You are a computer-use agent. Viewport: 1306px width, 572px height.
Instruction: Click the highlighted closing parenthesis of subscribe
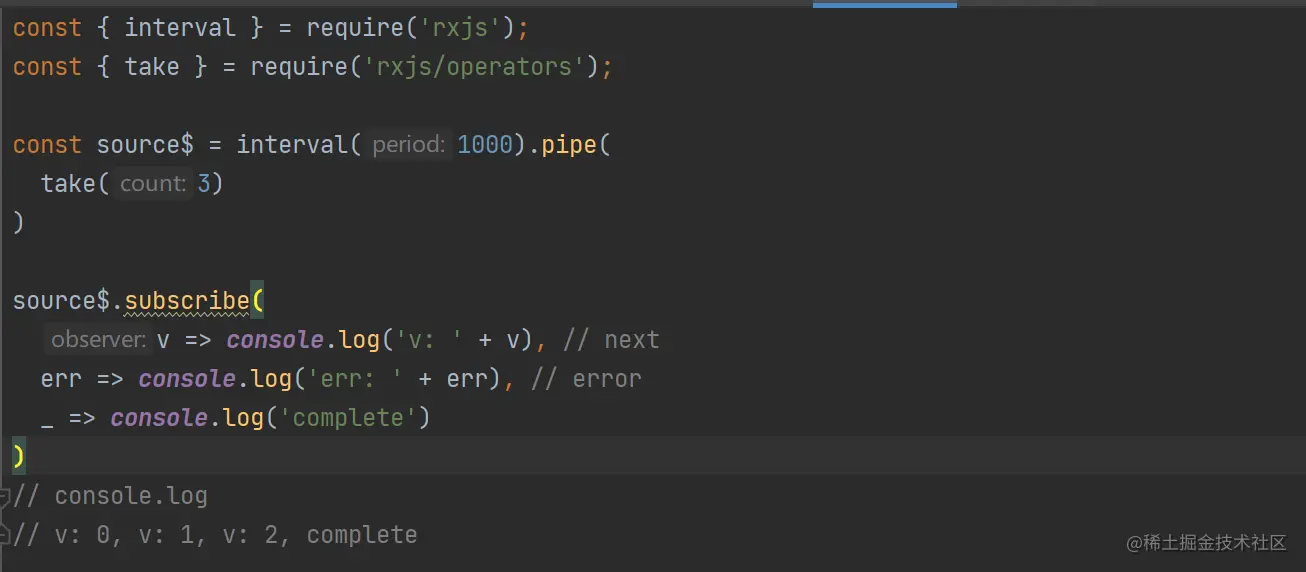[19, 456]
